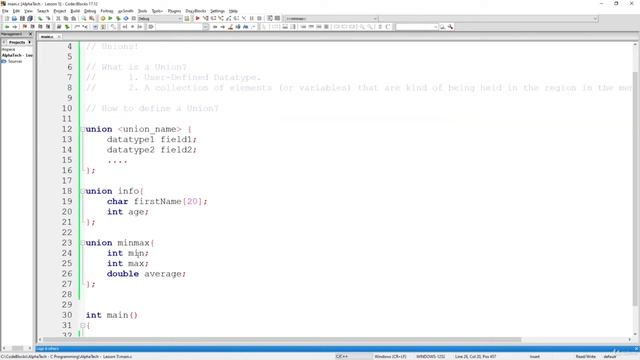
Task: Click the Abort build icon
Action: (134, 18)
